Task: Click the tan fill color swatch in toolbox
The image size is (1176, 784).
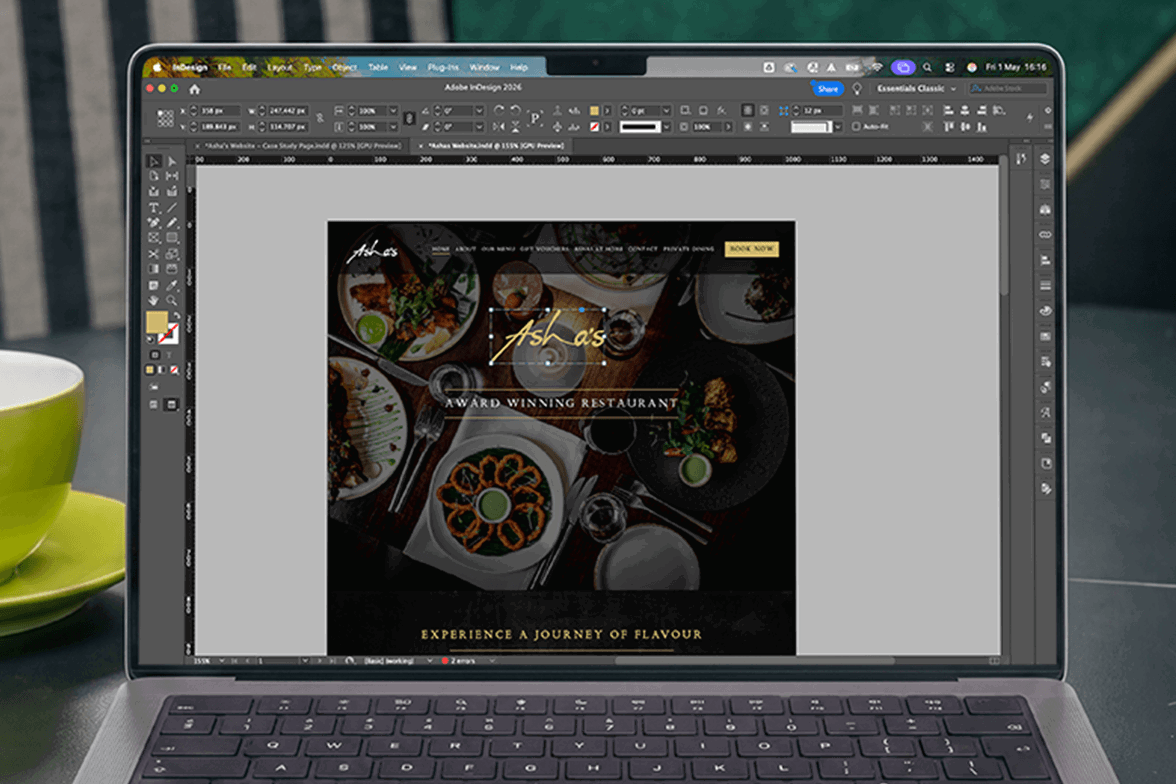Action: (x=157, y=323)
